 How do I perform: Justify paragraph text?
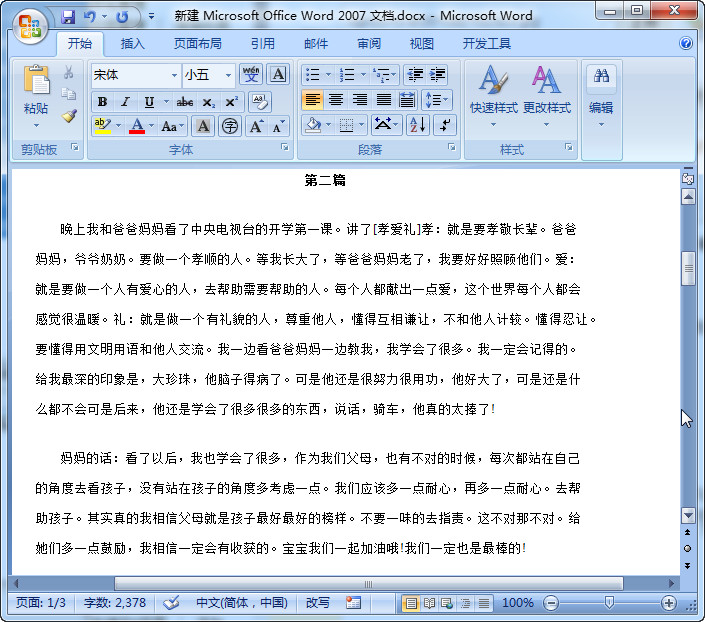(x=384, y=100)
